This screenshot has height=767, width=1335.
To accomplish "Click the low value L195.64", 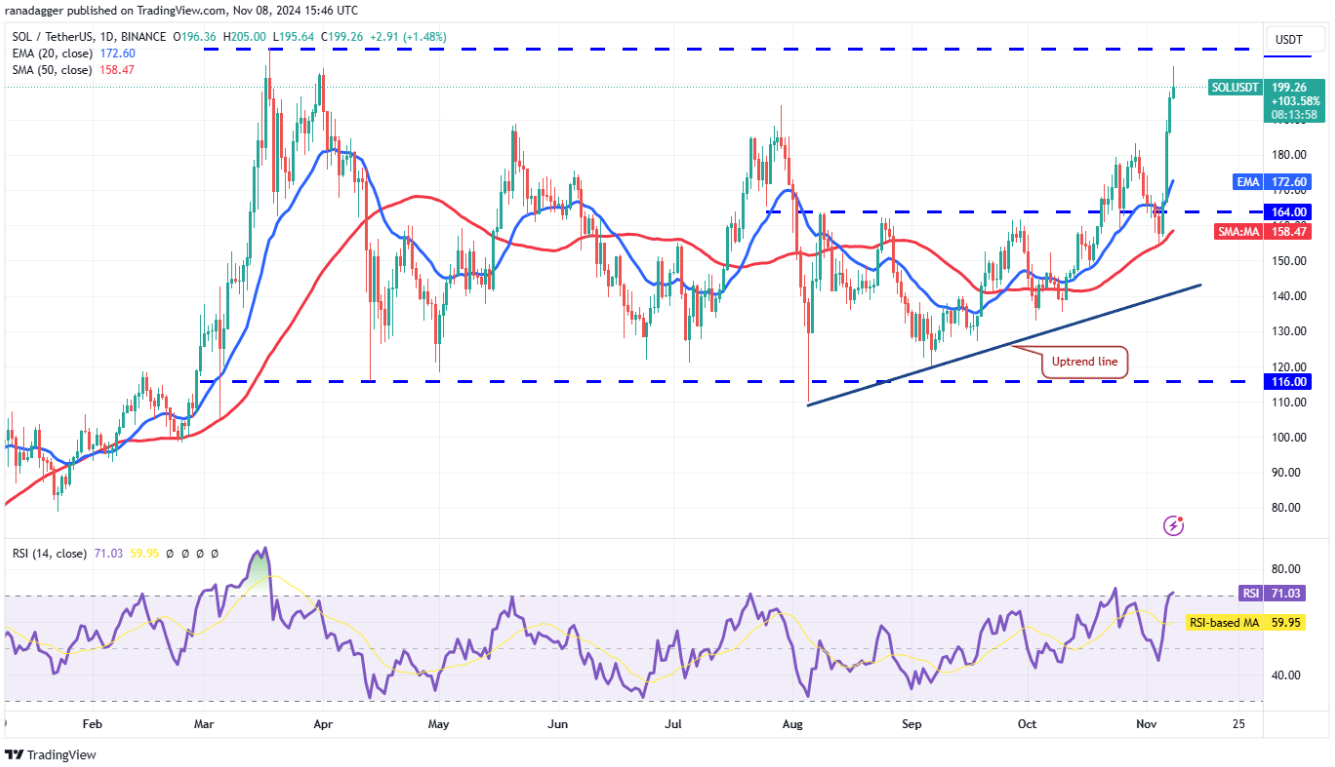I will (294, 37).
